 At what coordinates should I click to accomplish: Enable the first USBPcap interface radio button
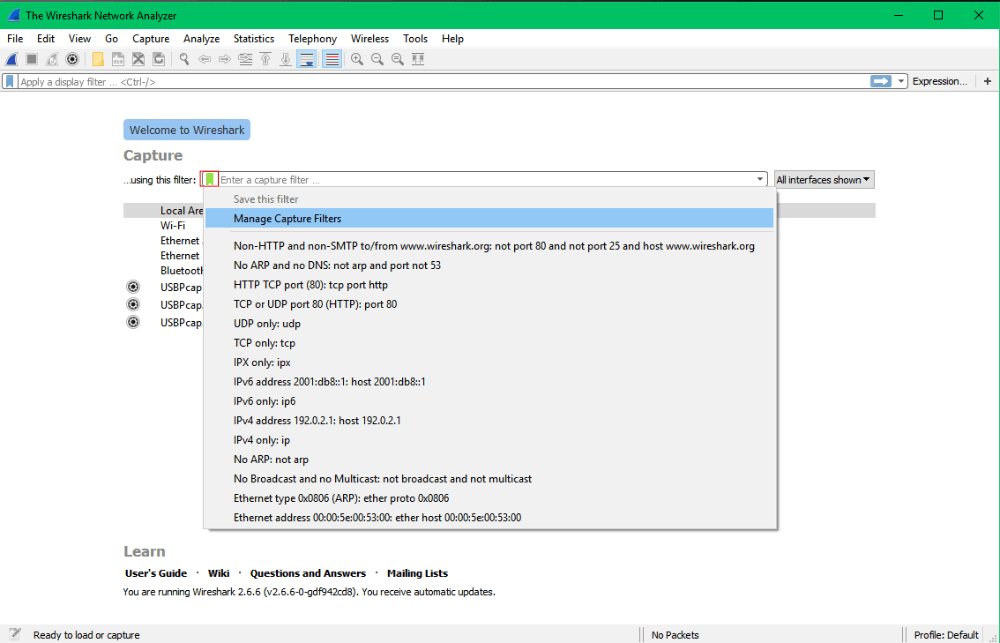coord(133,287)
